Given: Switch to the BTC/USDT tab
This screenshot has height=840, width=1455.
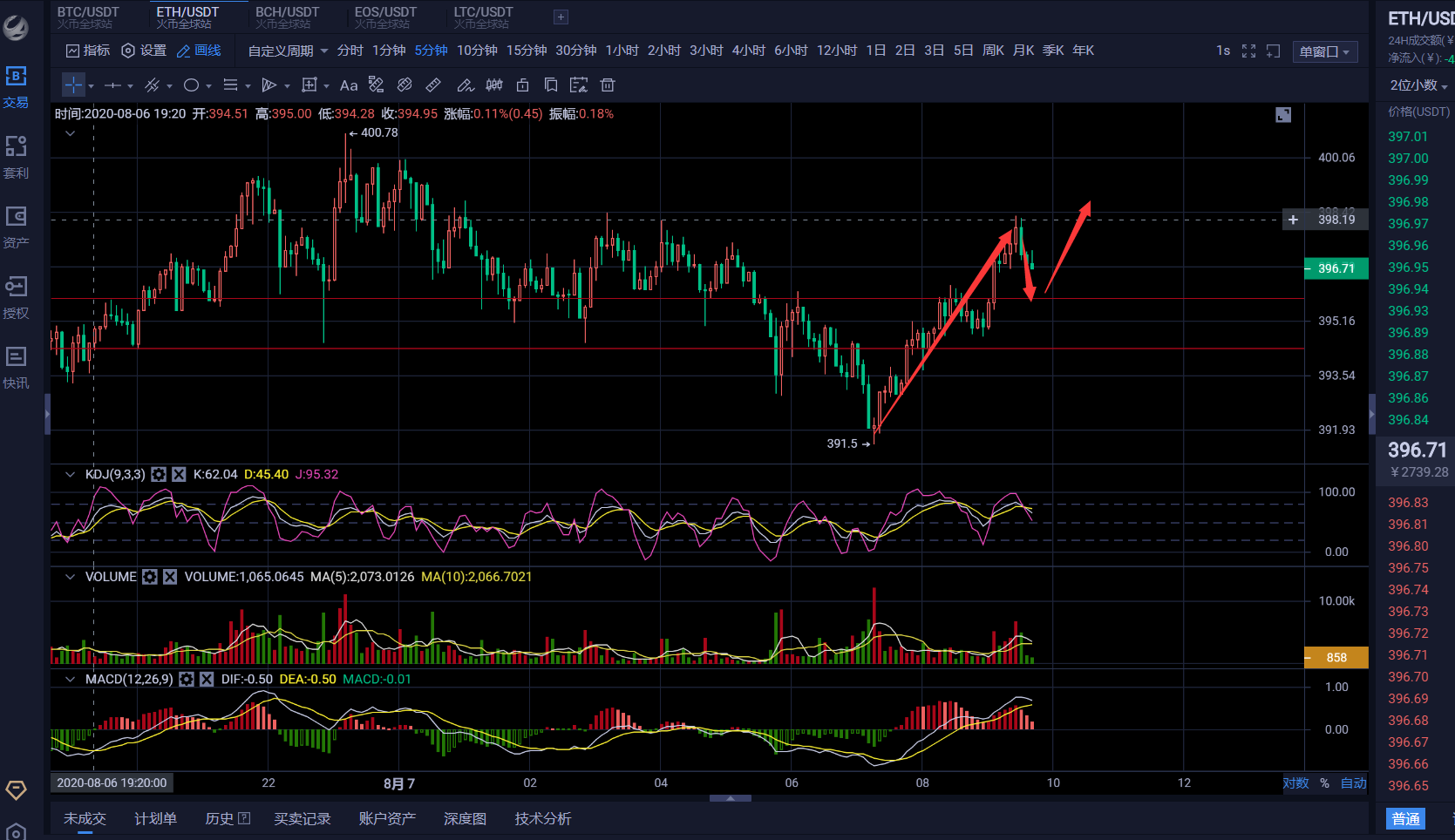Looking at the screenshot, I should coord(88,17).
